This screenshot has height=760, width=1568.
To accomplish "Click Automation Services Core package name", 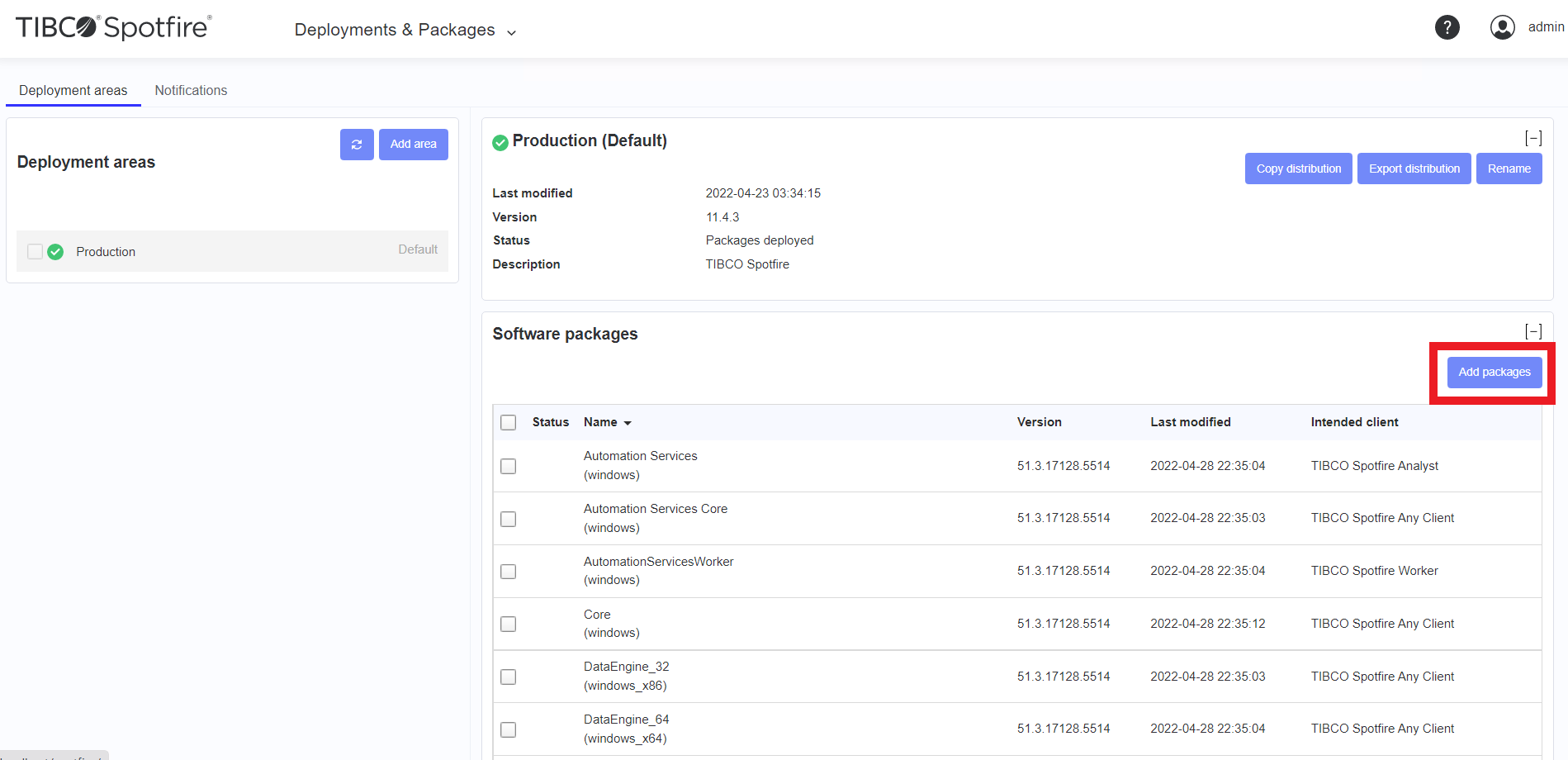I will point(656,509).
